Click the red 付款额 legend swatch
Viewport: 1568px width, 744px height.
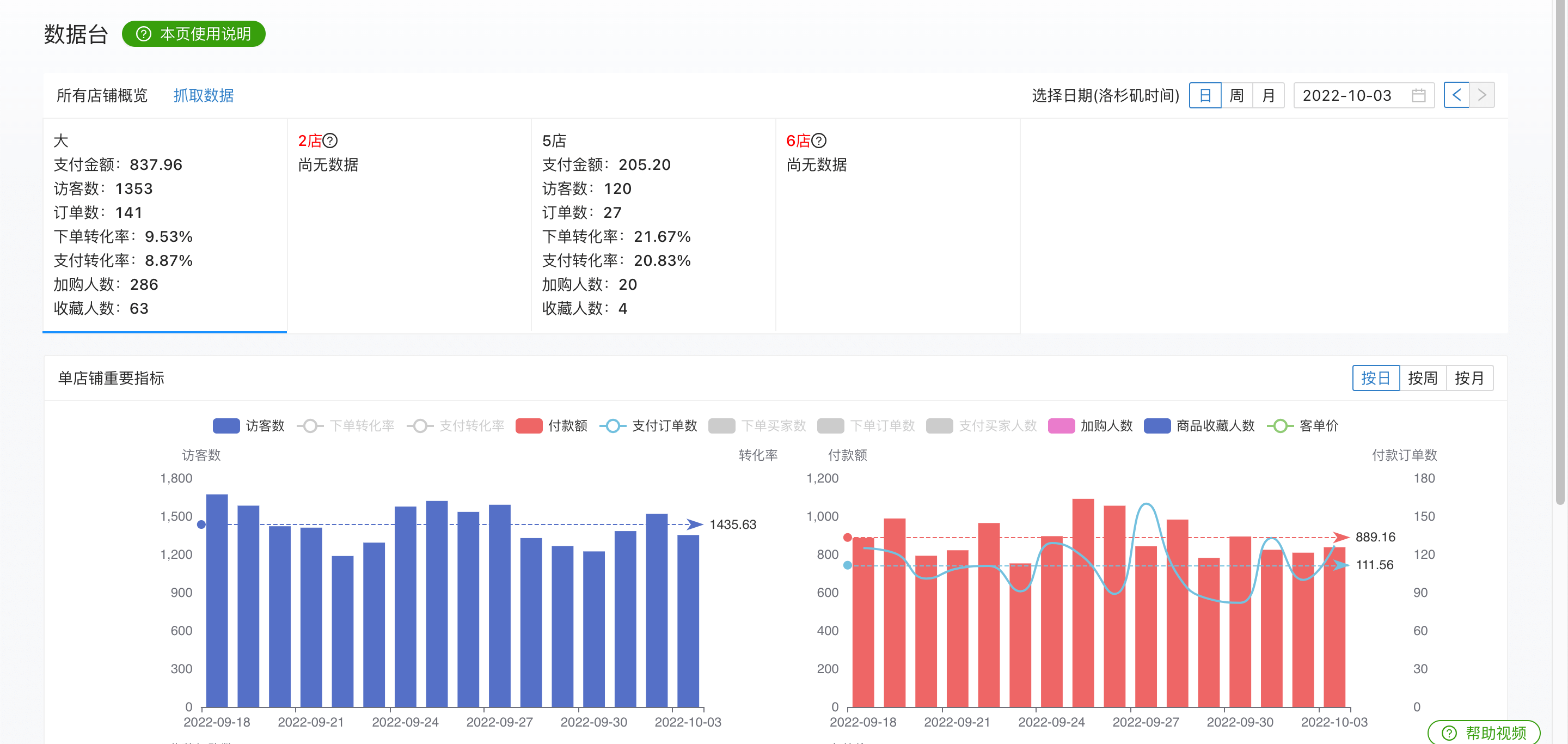528,425
